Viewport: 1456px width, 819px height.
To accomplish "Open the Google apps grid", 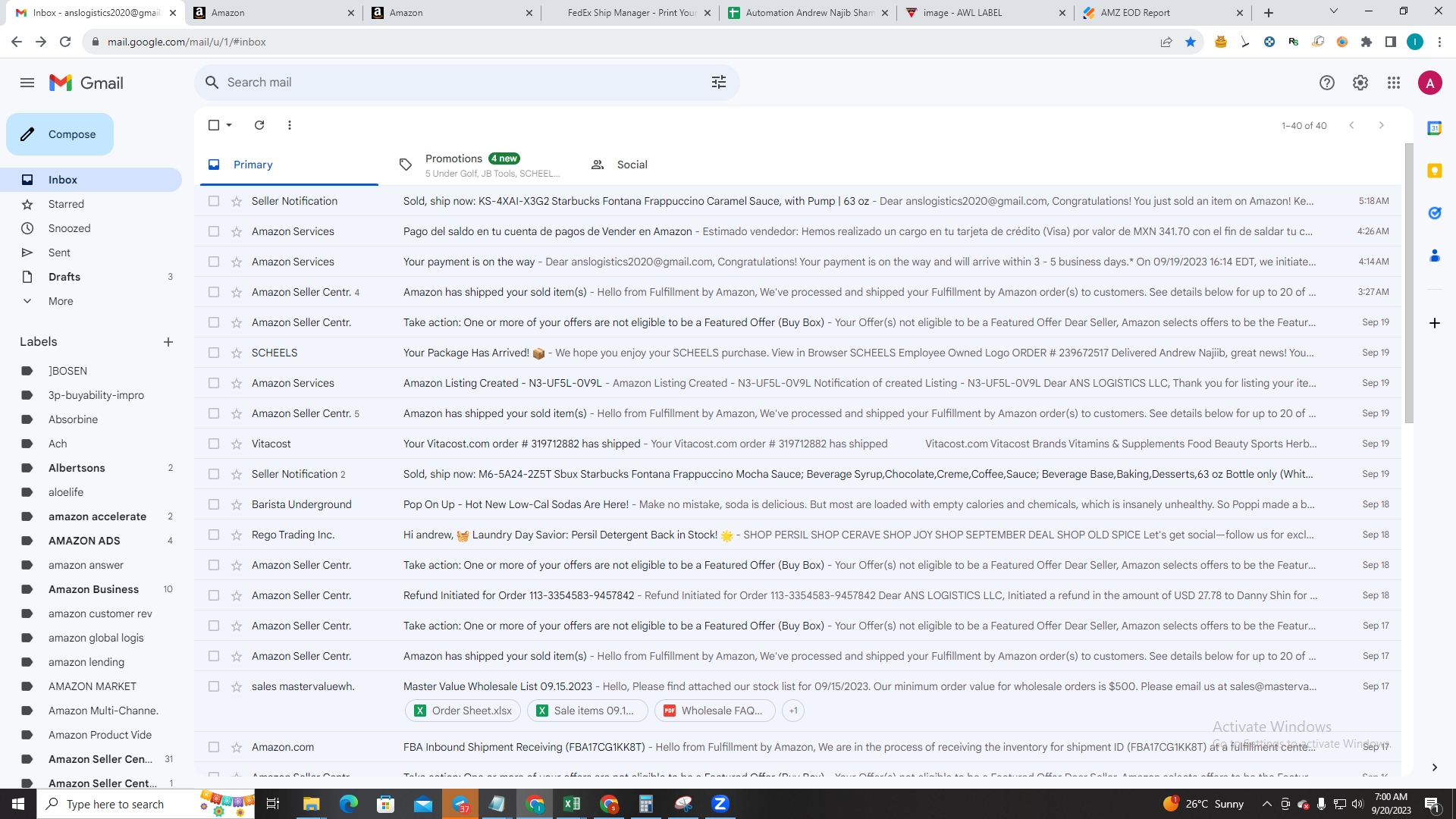I will (x=1394, y=83).
